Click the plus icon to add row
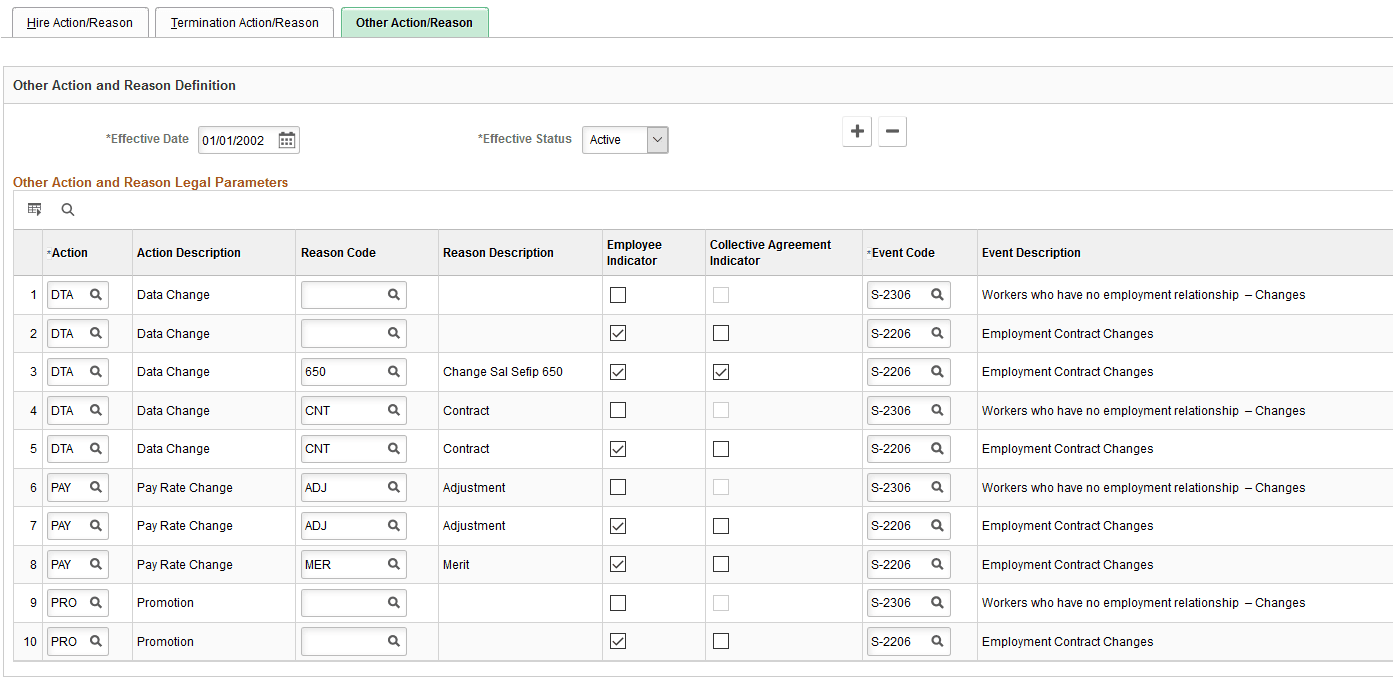1393x681 pixels. [857, 131]
